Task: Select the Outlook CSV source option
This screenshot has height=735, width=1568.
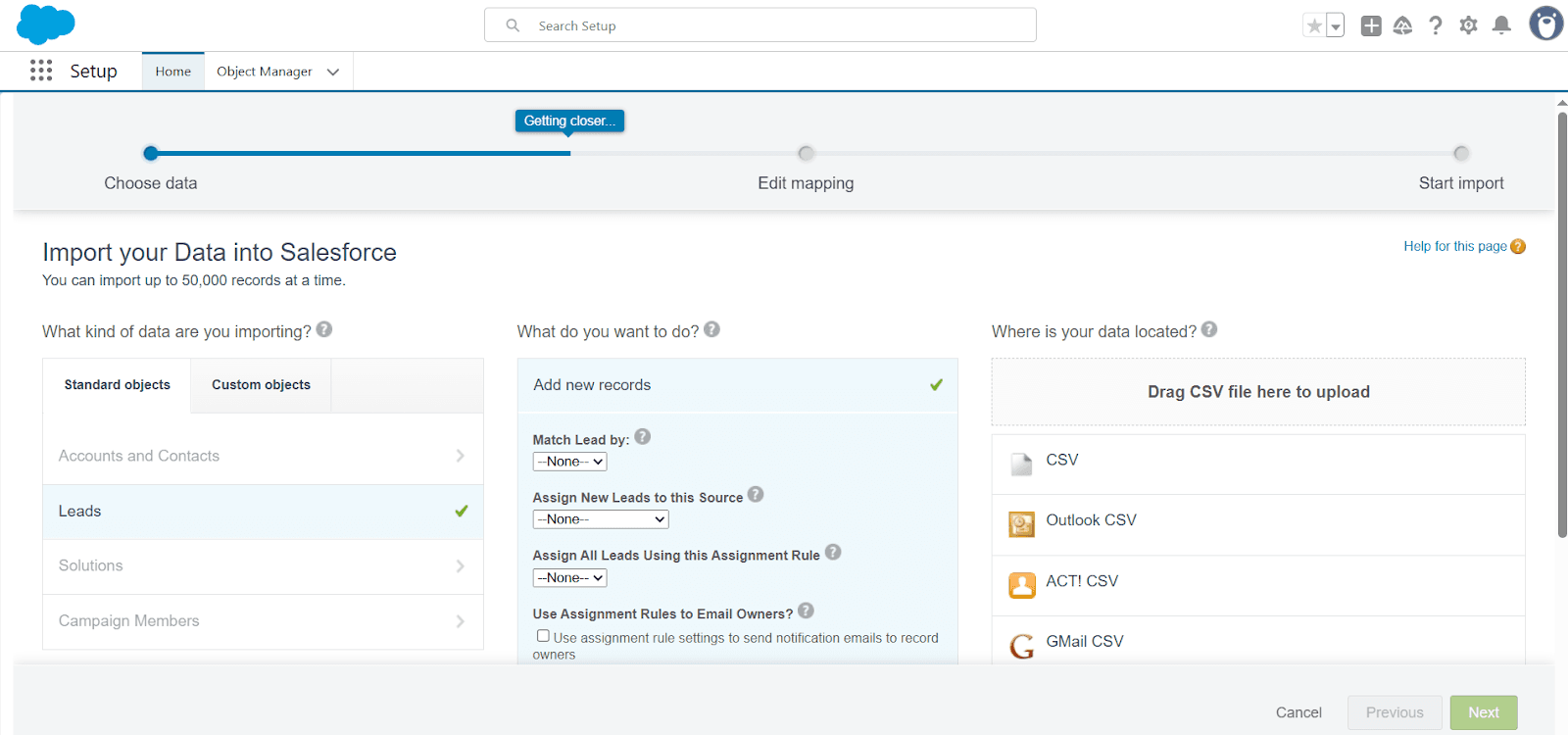Action: tap(1258, 525)
